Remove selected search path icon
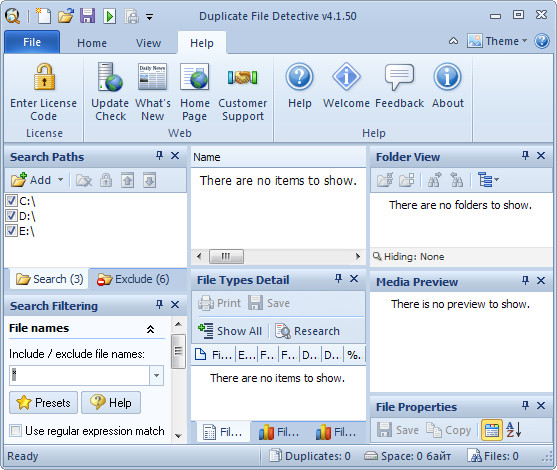557x470 pixels. pyautogui.click(x=84, y=180)
